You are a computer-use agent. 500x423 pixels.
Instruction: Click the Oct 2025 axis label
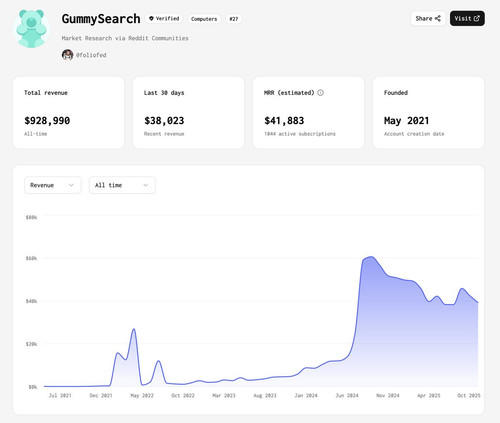tap(469, 395)
